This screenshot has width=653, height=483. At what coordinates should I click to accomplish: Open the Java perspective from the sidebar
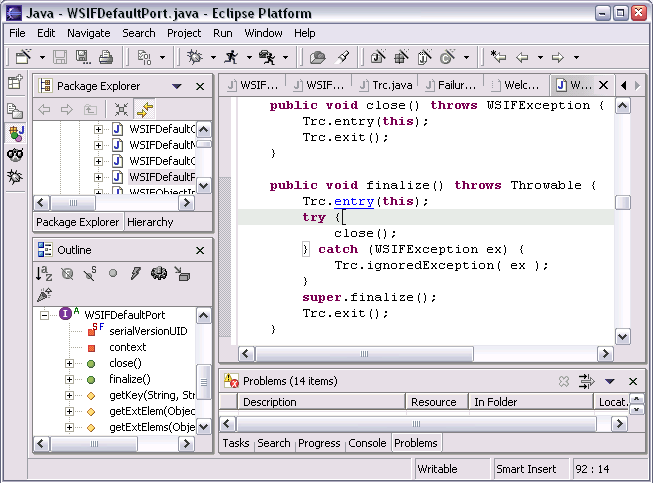[15, 132]
